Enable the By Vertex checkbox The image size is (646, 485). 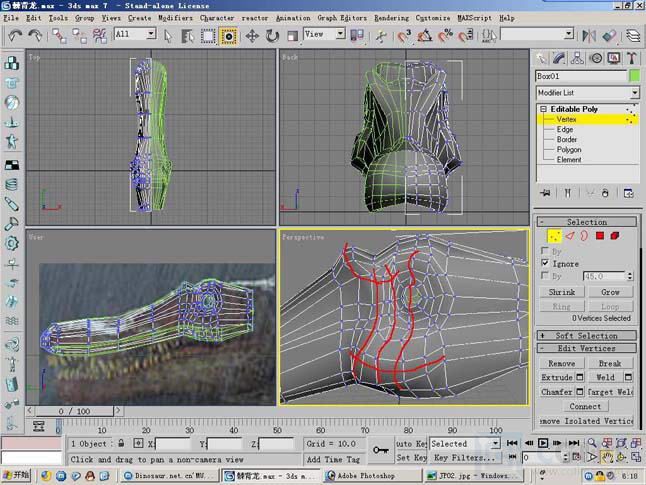click(x=545, y=251)
